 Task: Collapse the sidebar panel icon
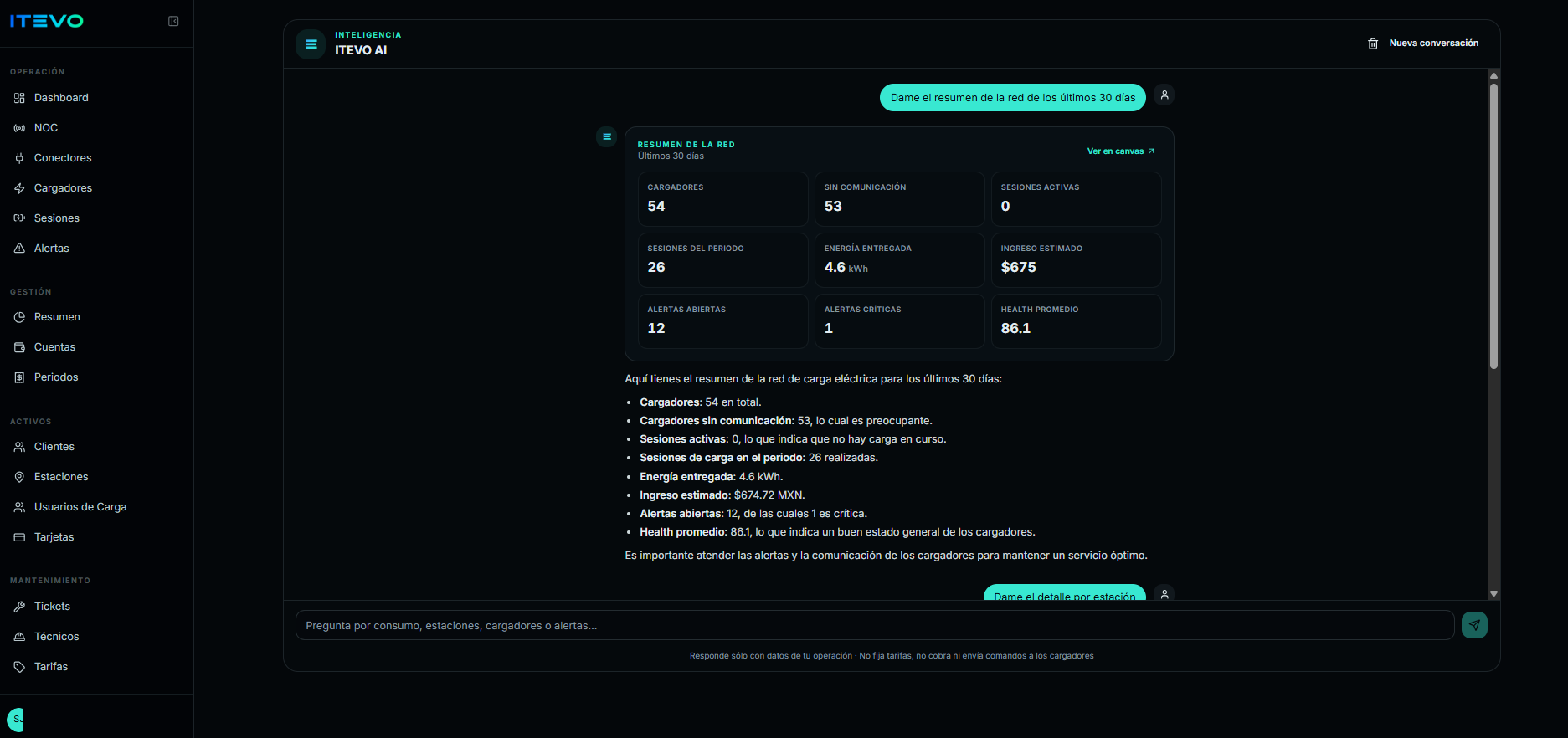point(173,21)
